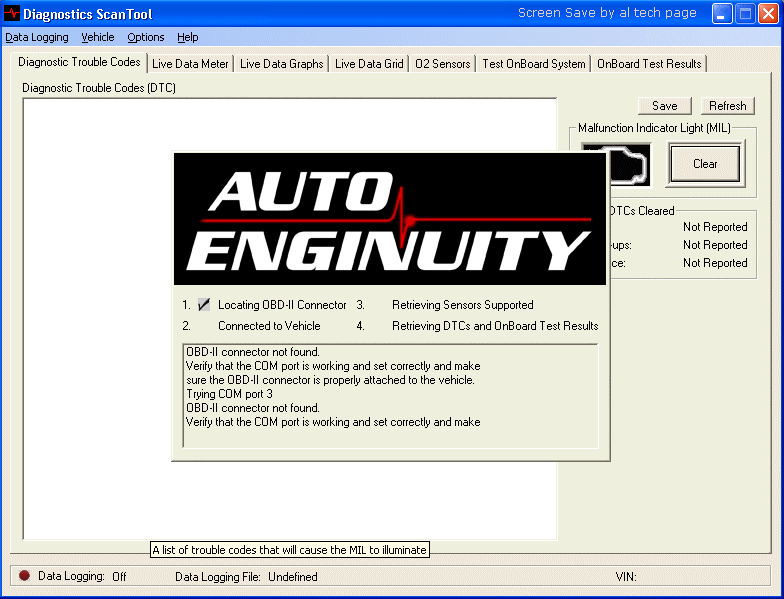Switch to the Live Data Meter tab
The height and width of the screenshot is (599, 784).
pyautogui.click(x=190, y=64)
